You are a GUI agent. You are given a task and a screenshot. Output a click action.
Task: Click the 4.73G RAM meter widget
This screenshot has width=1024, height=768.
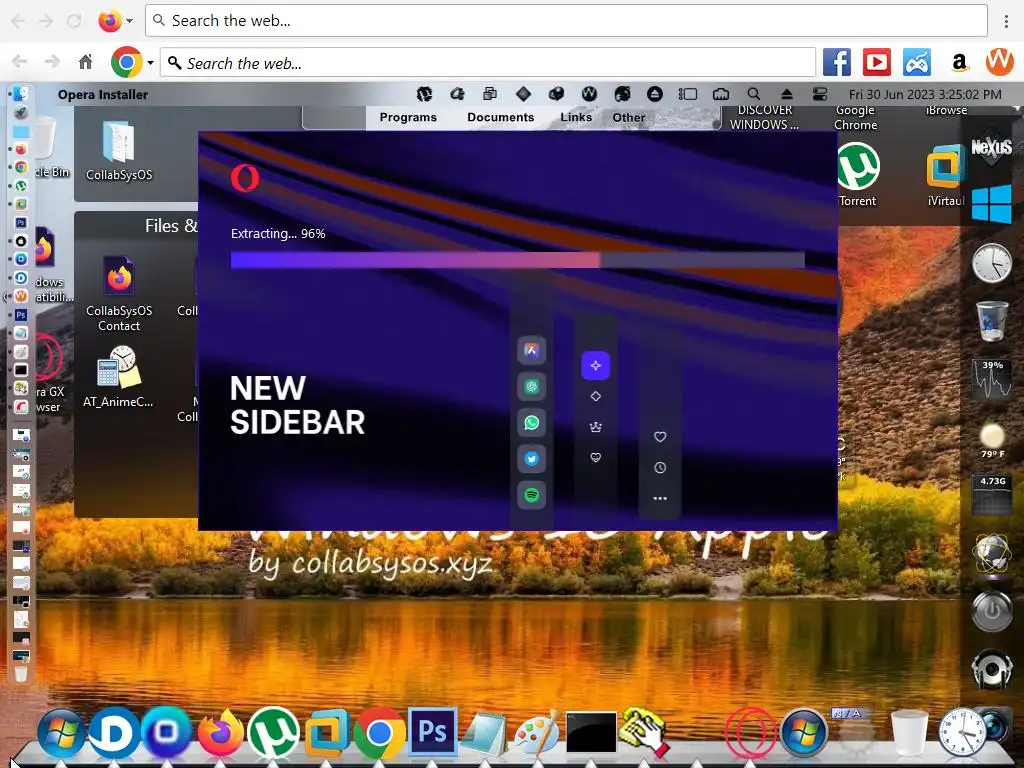coord(992,495)
